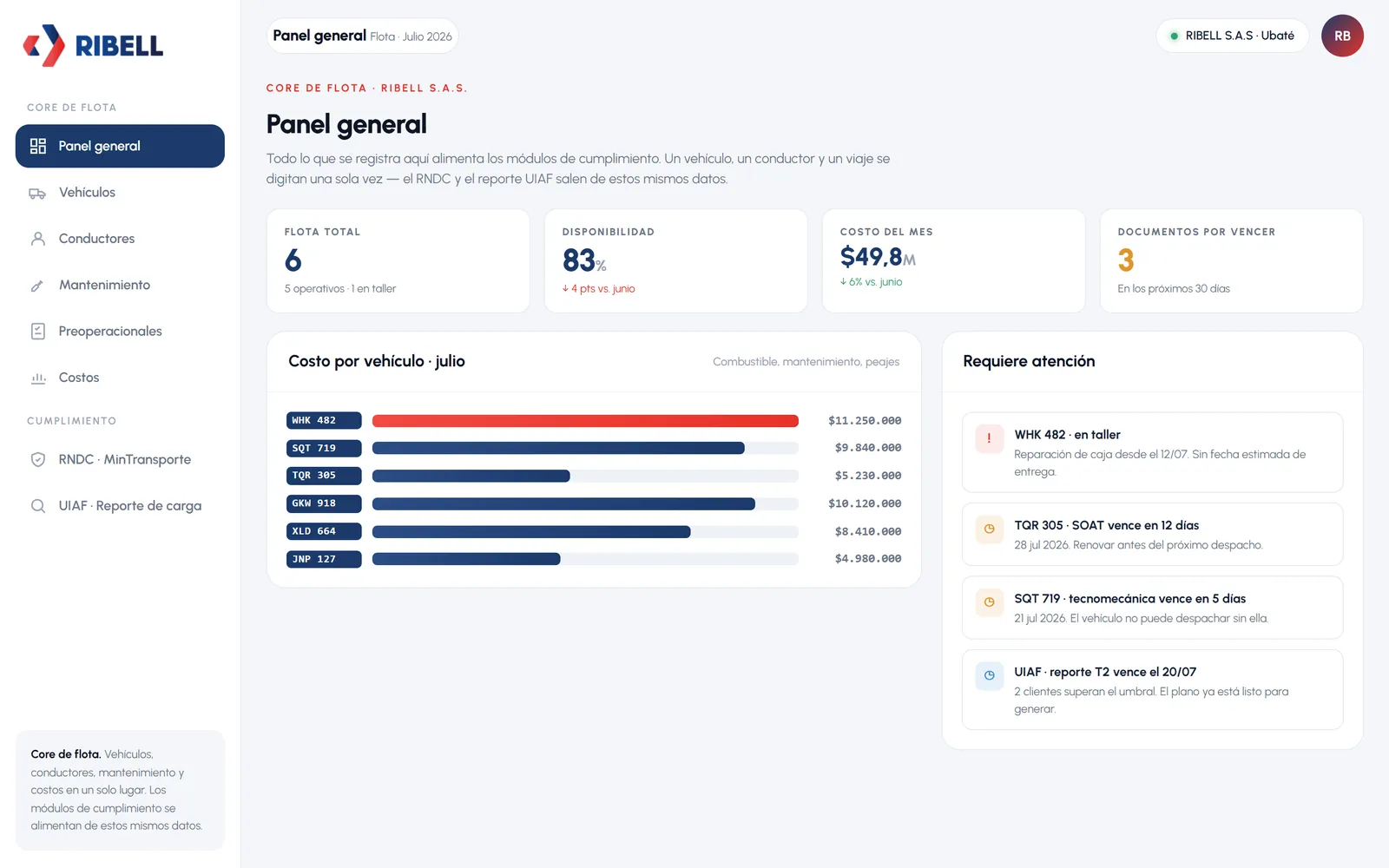Image resolution: width=1389 pixels, height=868 pixels.
Task: Open the Disponibilidad 83% card
Action: coord(676,260)
